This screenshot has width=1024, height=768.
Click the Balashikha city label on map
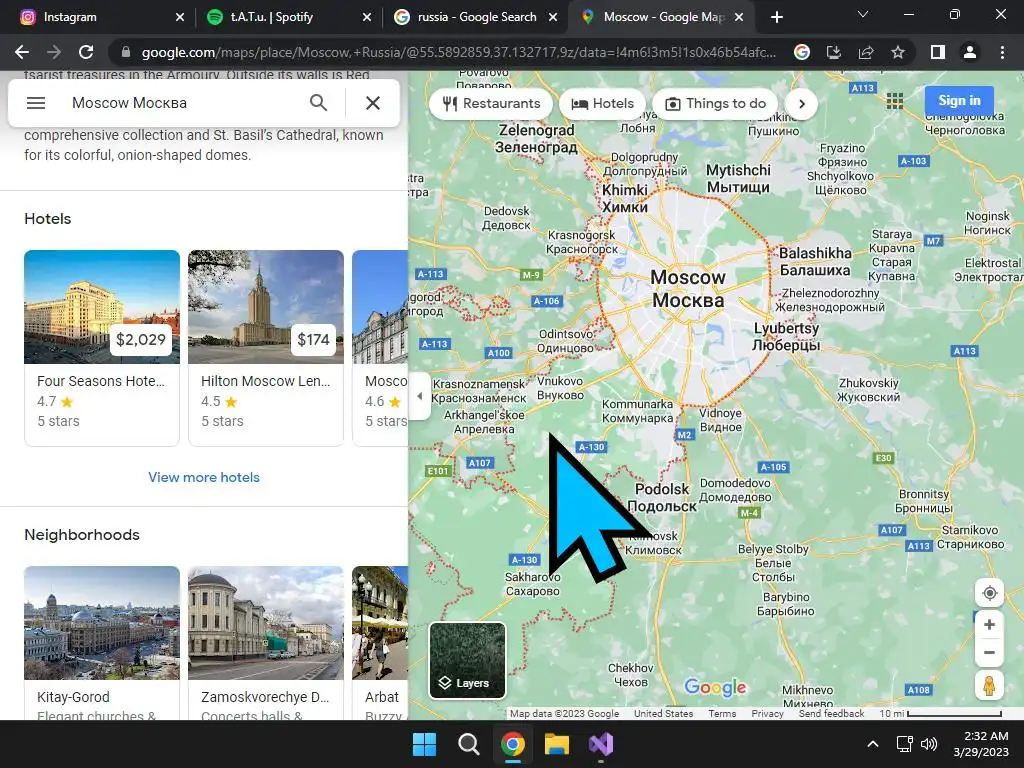[815, 261]
